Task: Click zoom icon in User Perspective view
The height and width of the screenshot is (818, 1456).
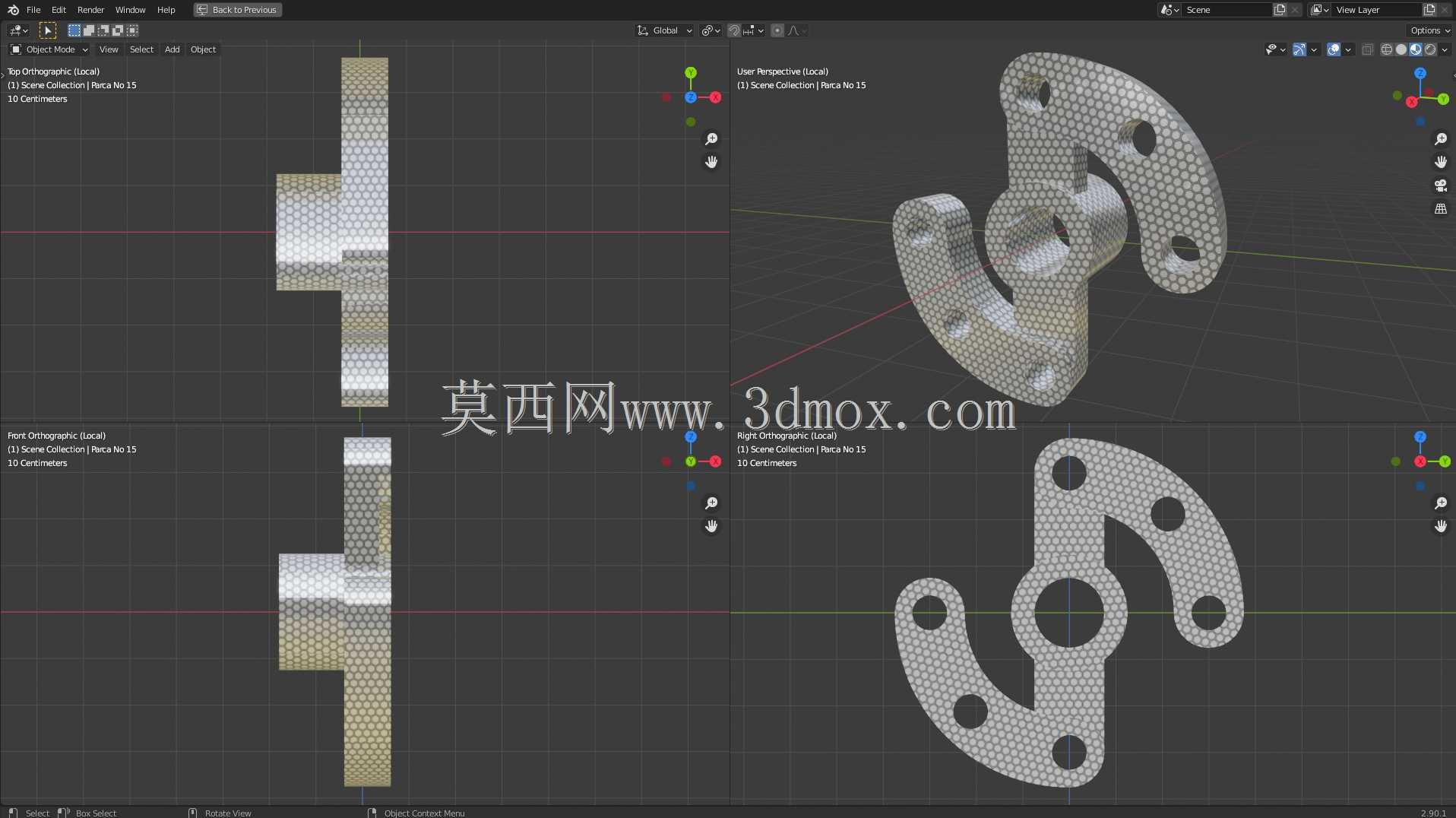Action: [1441, 139]
